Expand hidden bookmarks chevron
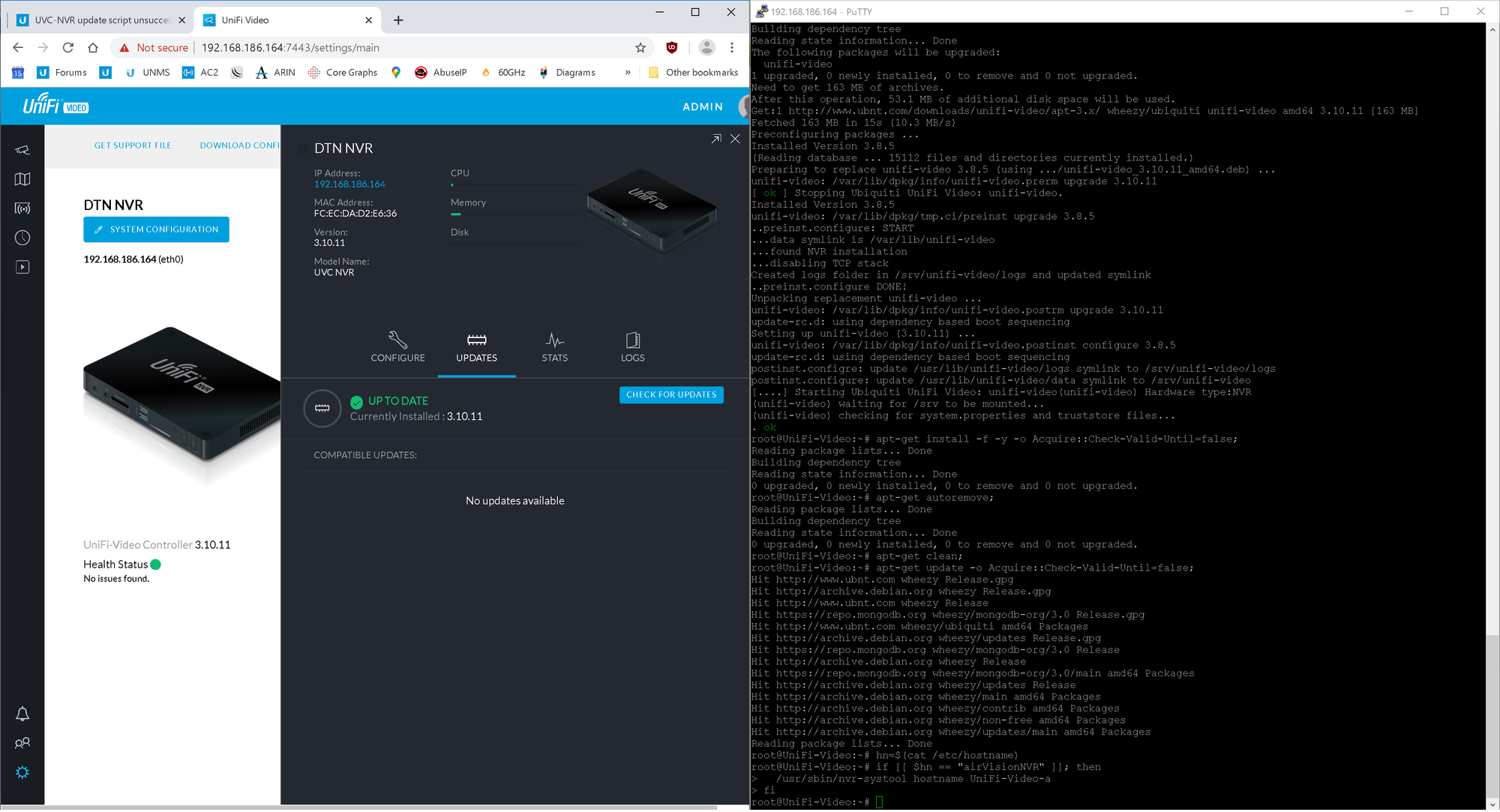The width and height of the screenshot is (1500, 812). click(628, 73)
